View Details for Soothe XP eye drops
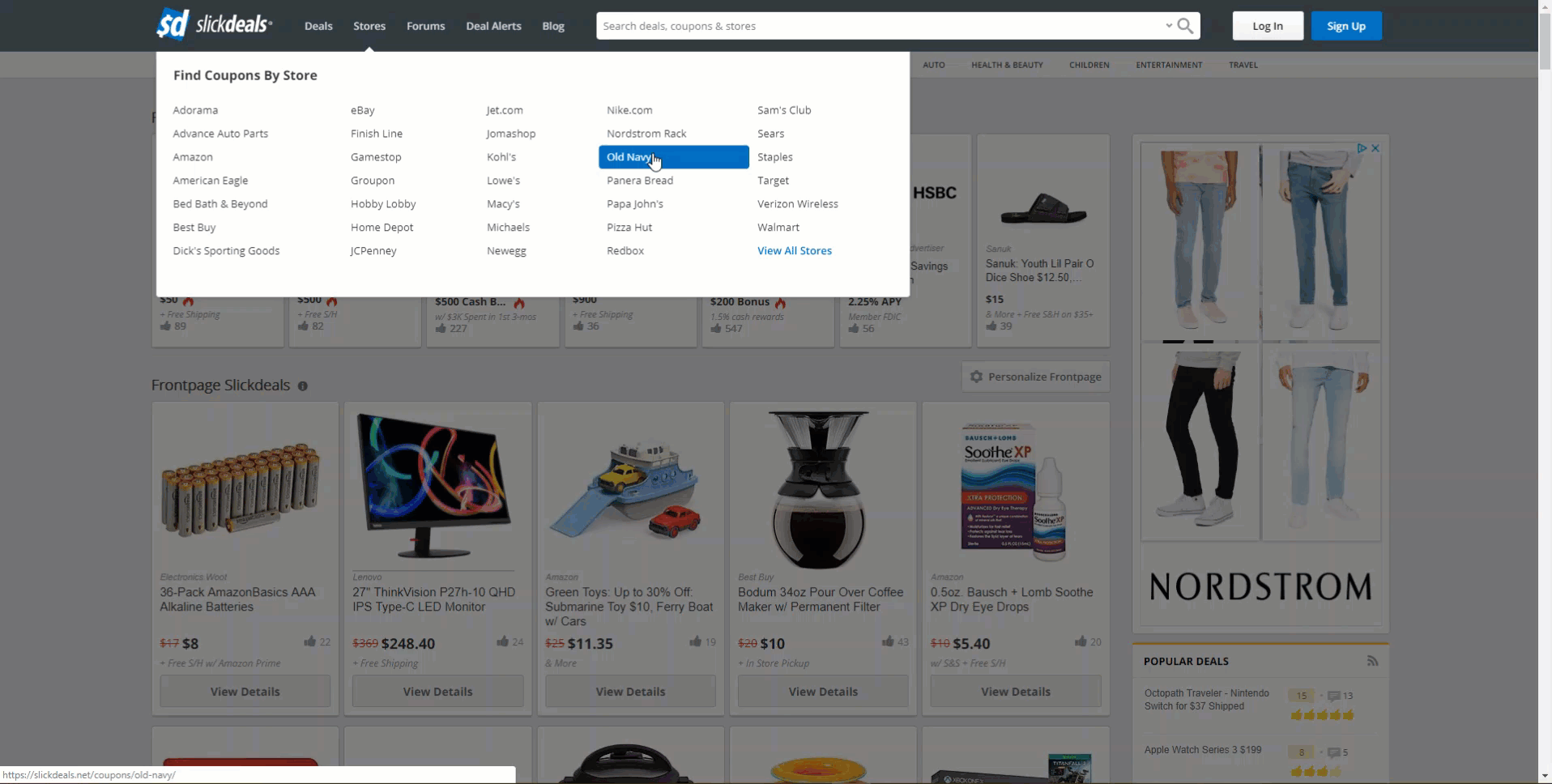Viewport: 1552px width, 784px height. (x=1016, y=692)
